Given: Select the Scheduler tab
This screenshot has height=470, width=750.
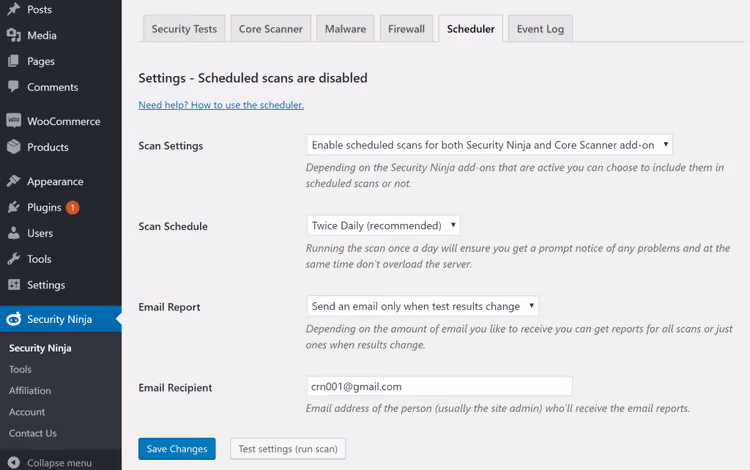Looking at the screenshot, I should [x=471, y=29].
